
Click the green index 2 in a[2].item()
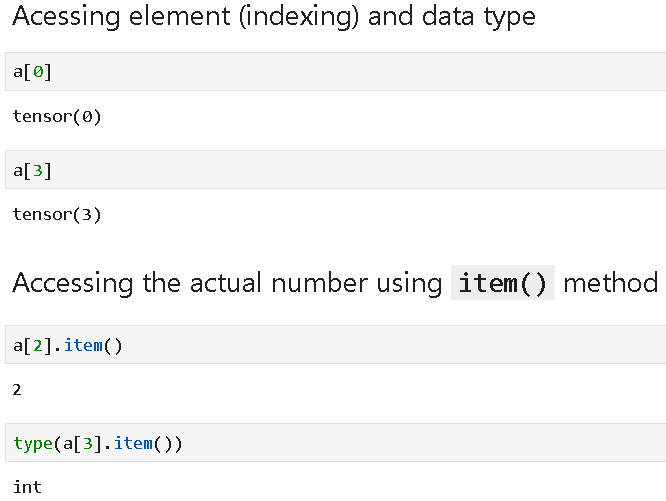click(x=36, y=346)
